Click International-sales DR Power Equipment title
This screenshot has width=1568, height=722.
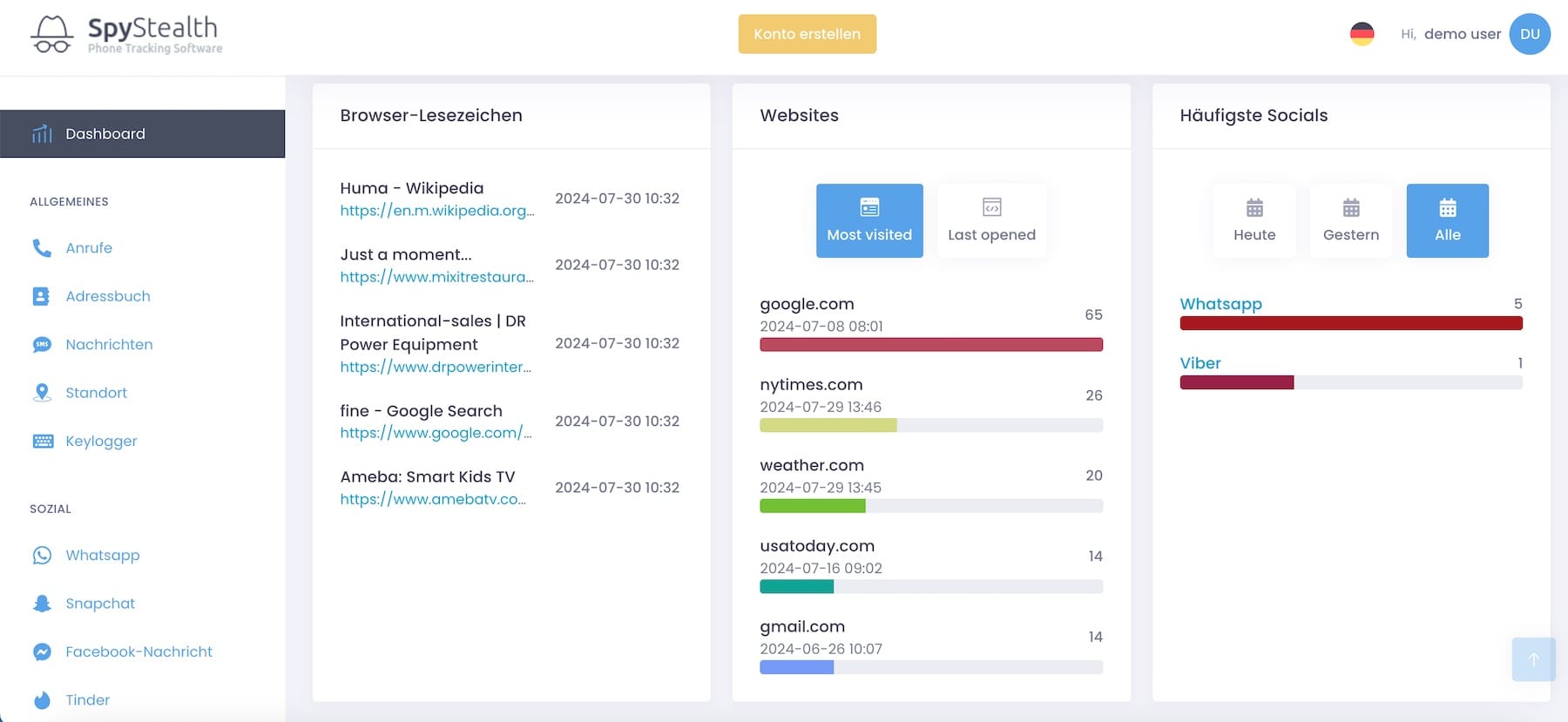(433, 333)
